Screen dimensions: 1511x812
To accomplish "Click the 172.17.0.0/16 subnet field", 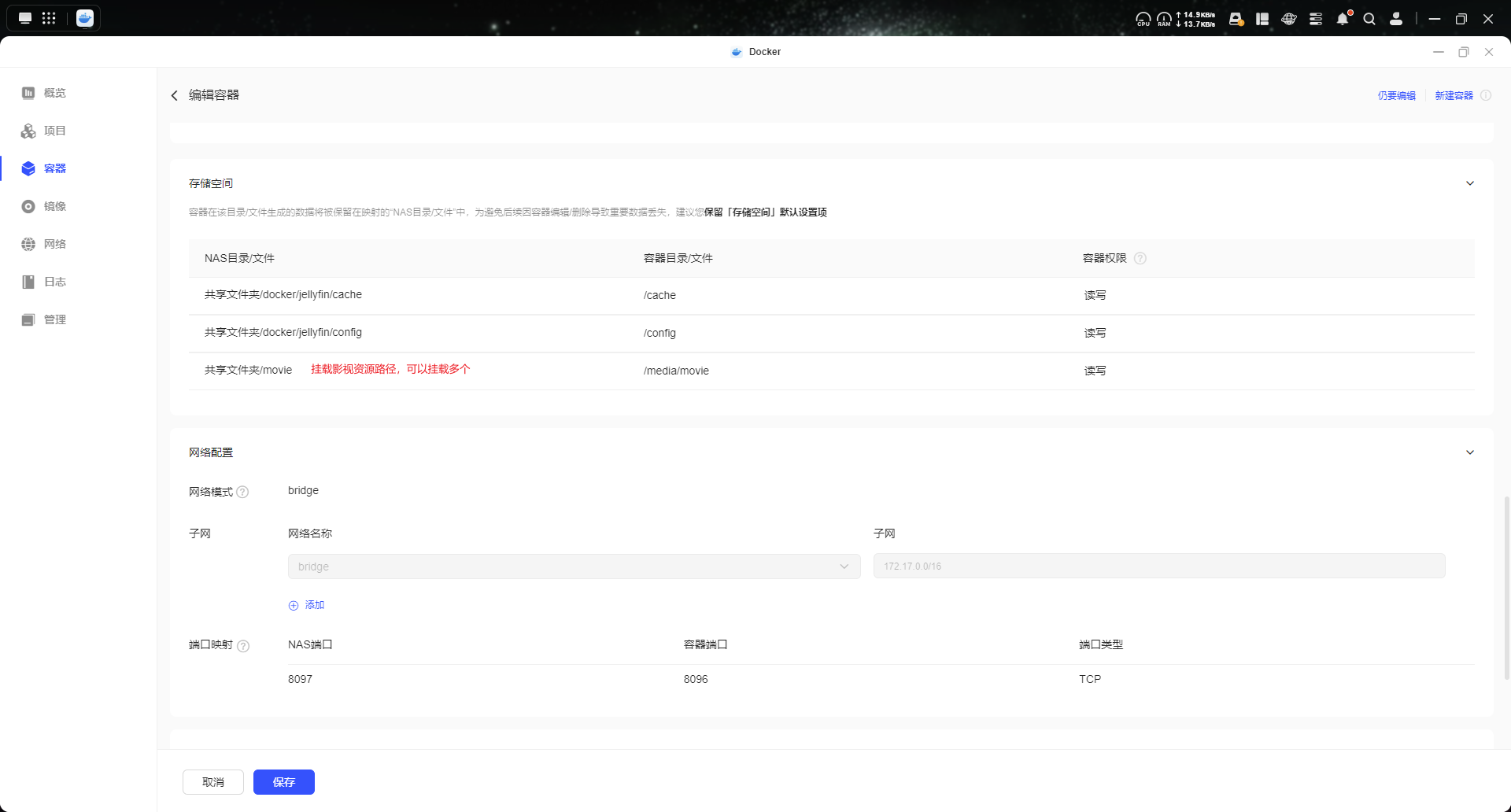I will 1158,567.
